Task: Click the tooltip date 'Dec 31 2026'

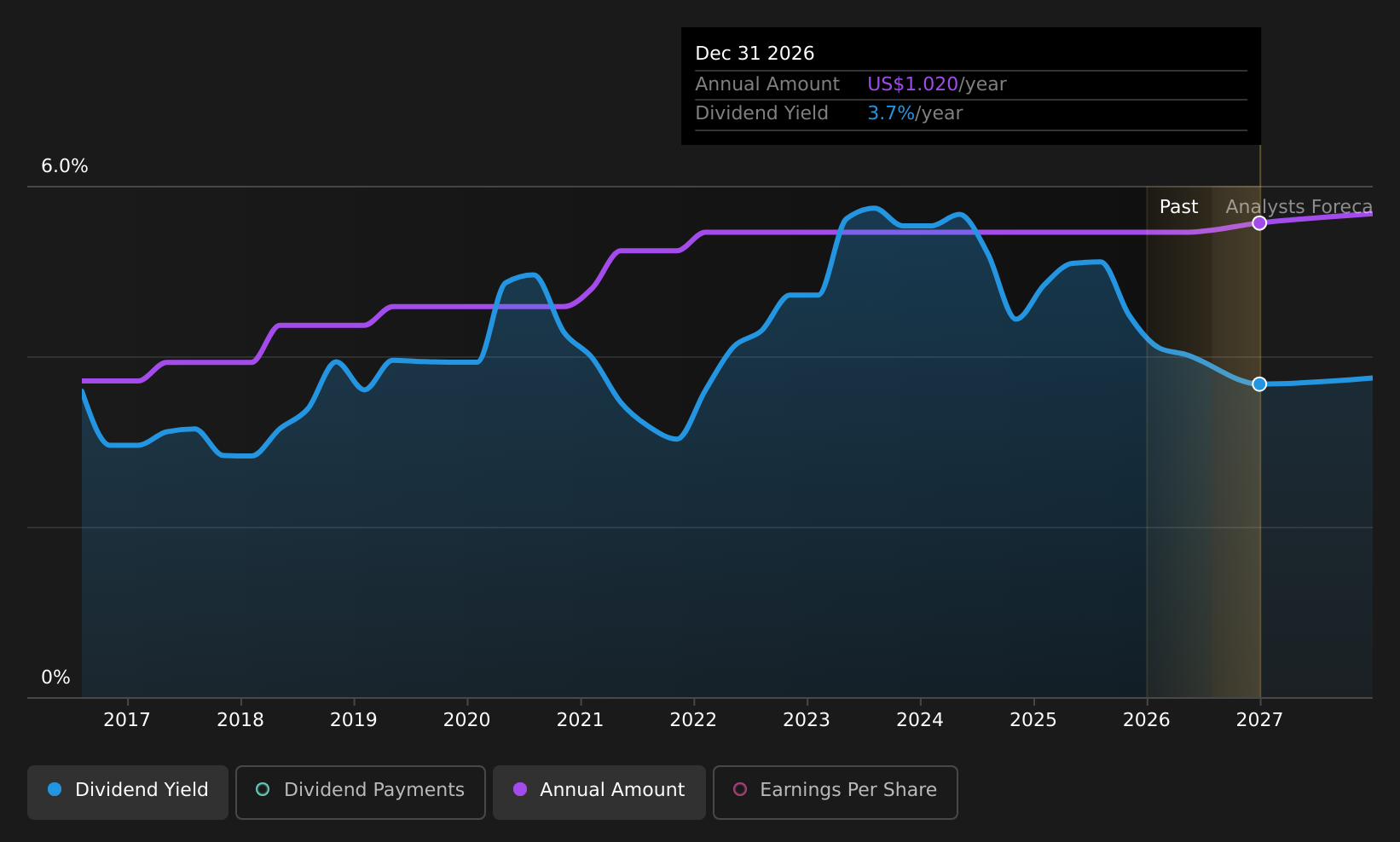Action: 755,54
